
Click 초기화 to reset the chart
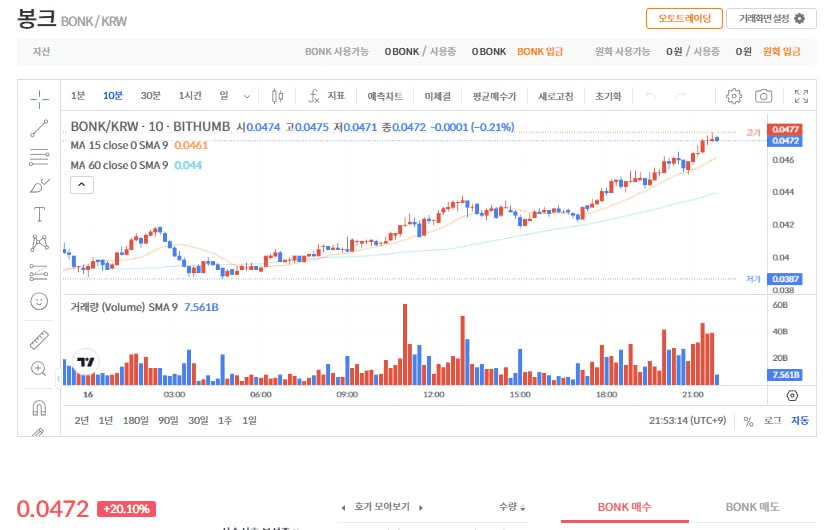pyautogui.click(x=608, y=96)
